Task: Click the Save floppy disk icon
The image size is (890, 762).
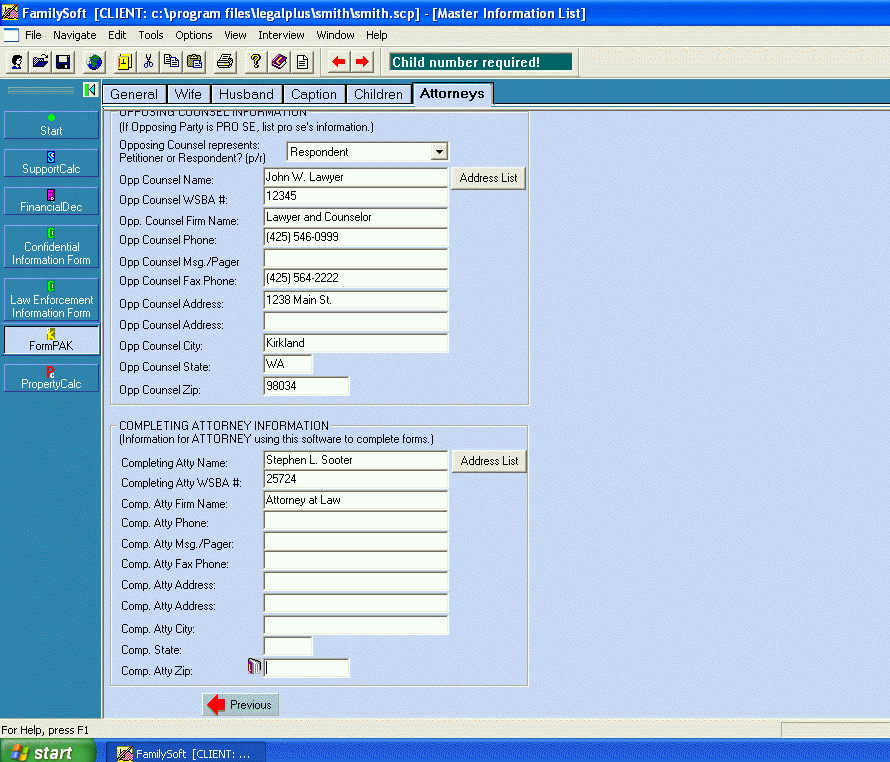Action: (62, 62)
